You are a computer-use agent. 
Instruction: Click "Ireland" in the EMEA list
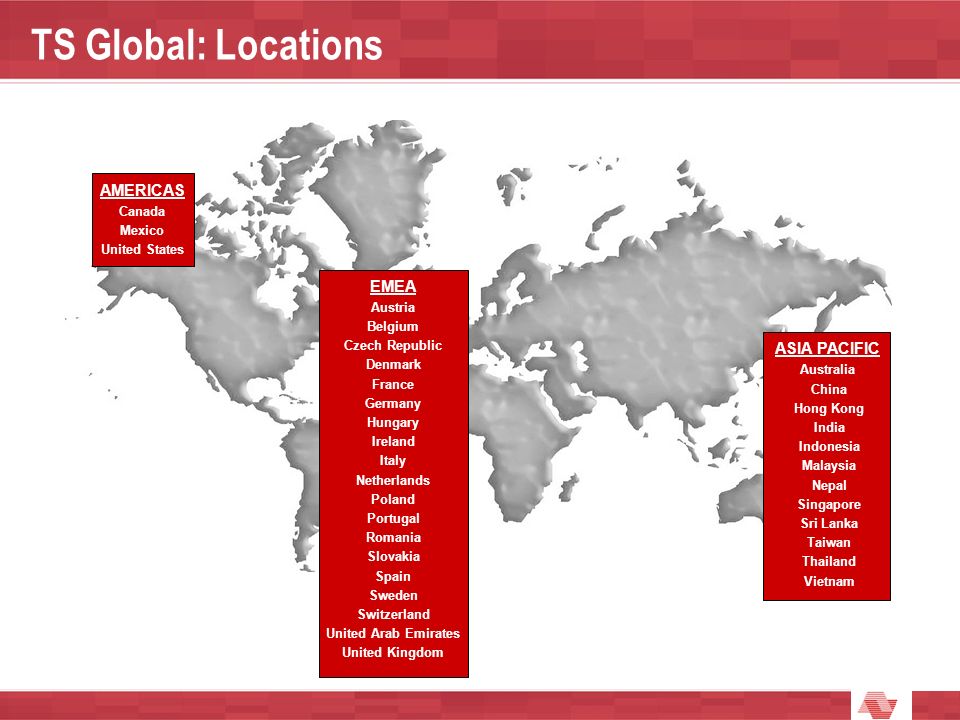(x=393, y=441)
